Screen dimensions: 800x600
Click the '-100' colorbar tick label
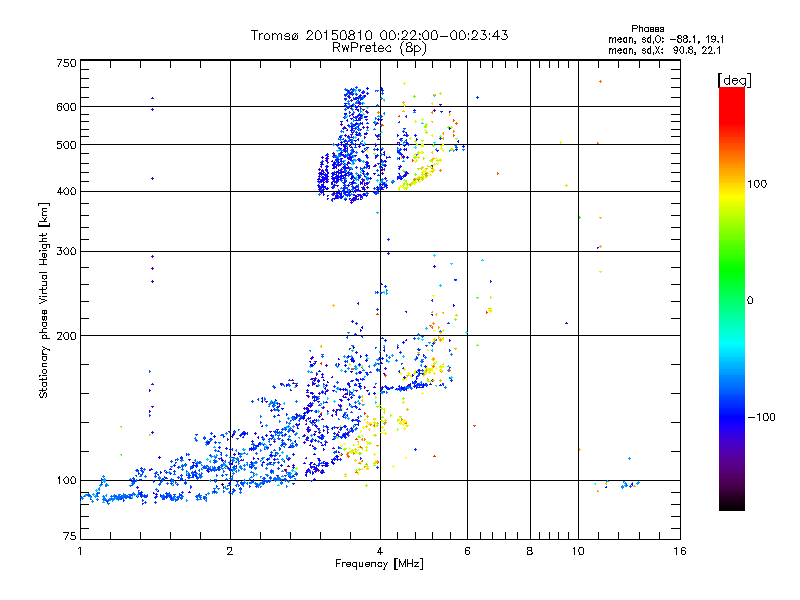click(761, 417)
